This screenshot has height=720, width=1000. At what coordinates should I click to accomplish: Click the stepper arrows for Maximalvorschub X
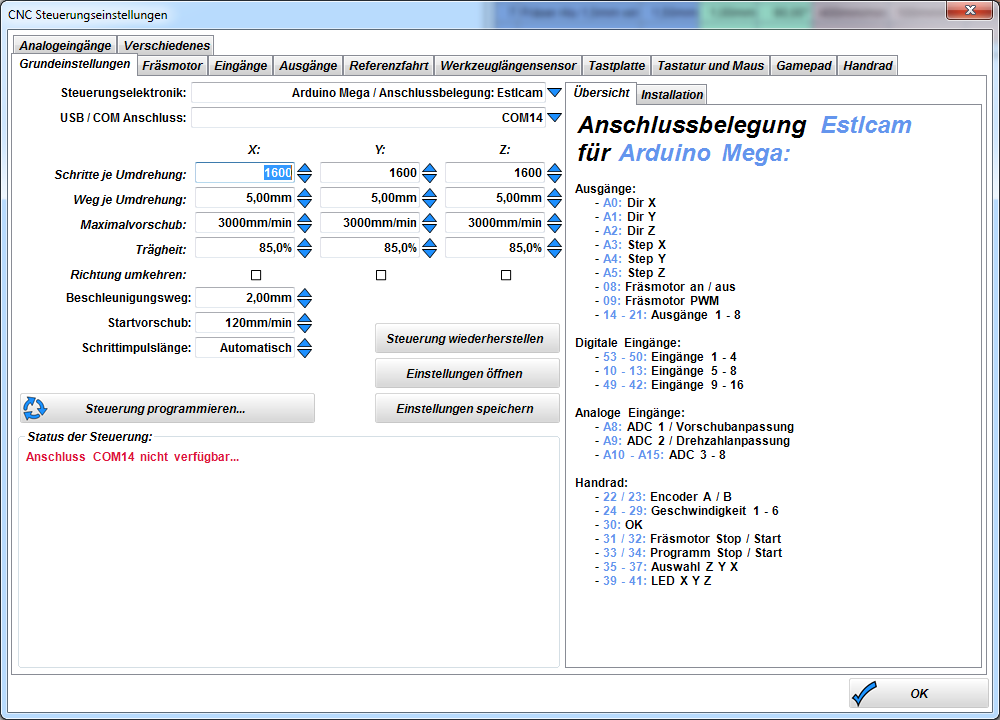[305, 223]
